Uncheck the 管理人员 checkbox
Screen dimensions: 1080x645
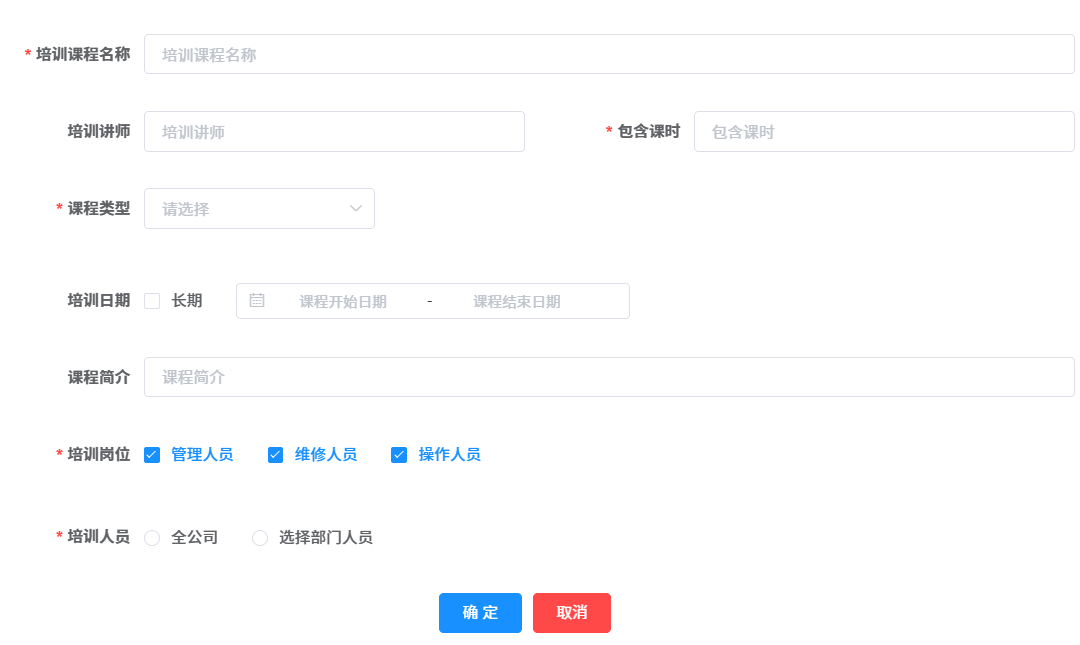(152, 455)
